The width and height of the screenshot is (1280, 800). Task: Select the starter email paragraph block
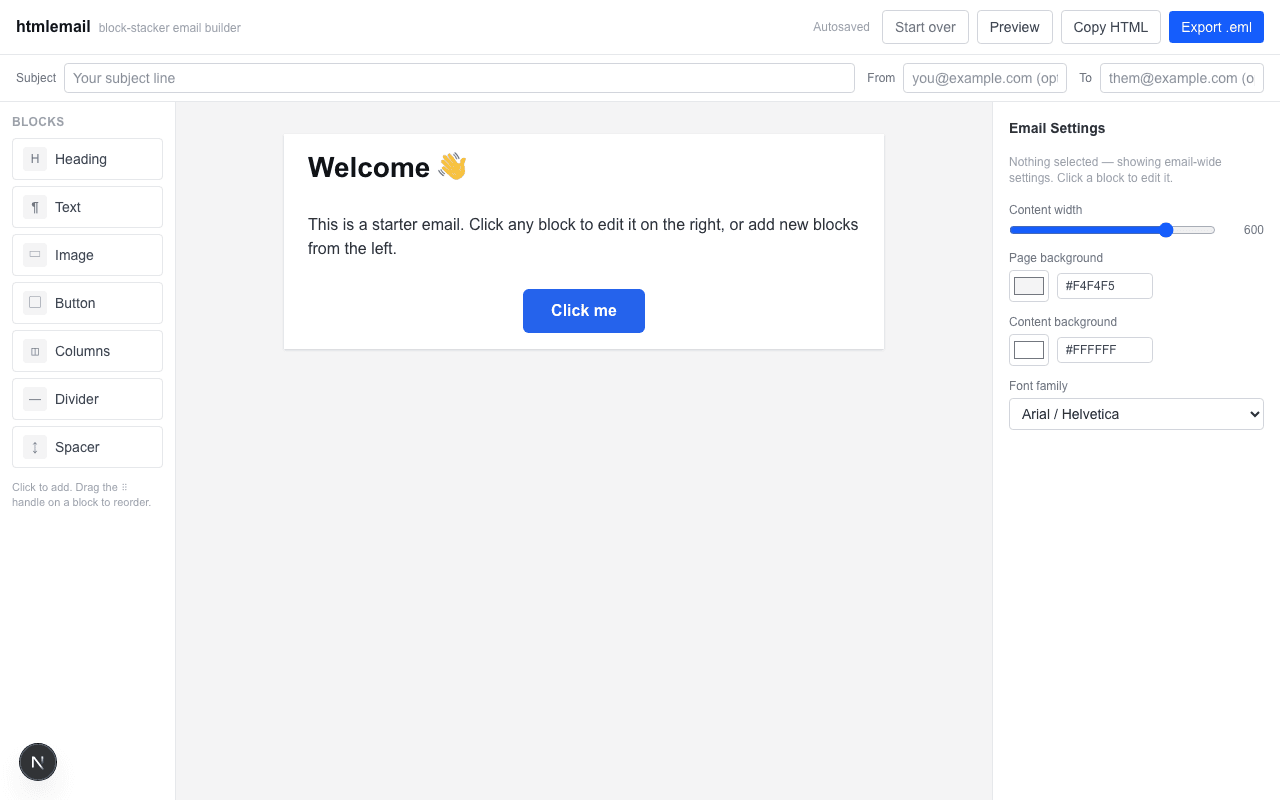(584, 237)
